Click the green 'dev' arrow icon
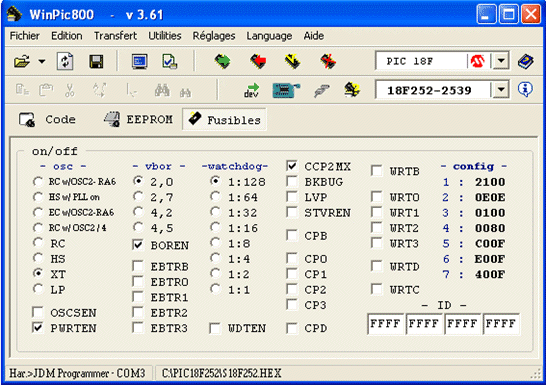This screenshot has width=547, height=386. 252,90
